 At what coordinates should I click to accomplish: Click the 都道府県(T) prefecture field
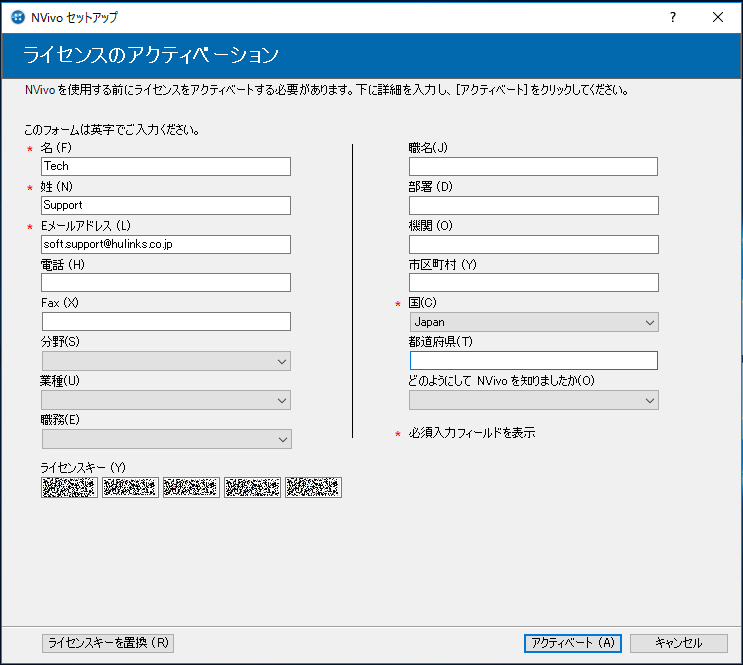tap(534, 361)
